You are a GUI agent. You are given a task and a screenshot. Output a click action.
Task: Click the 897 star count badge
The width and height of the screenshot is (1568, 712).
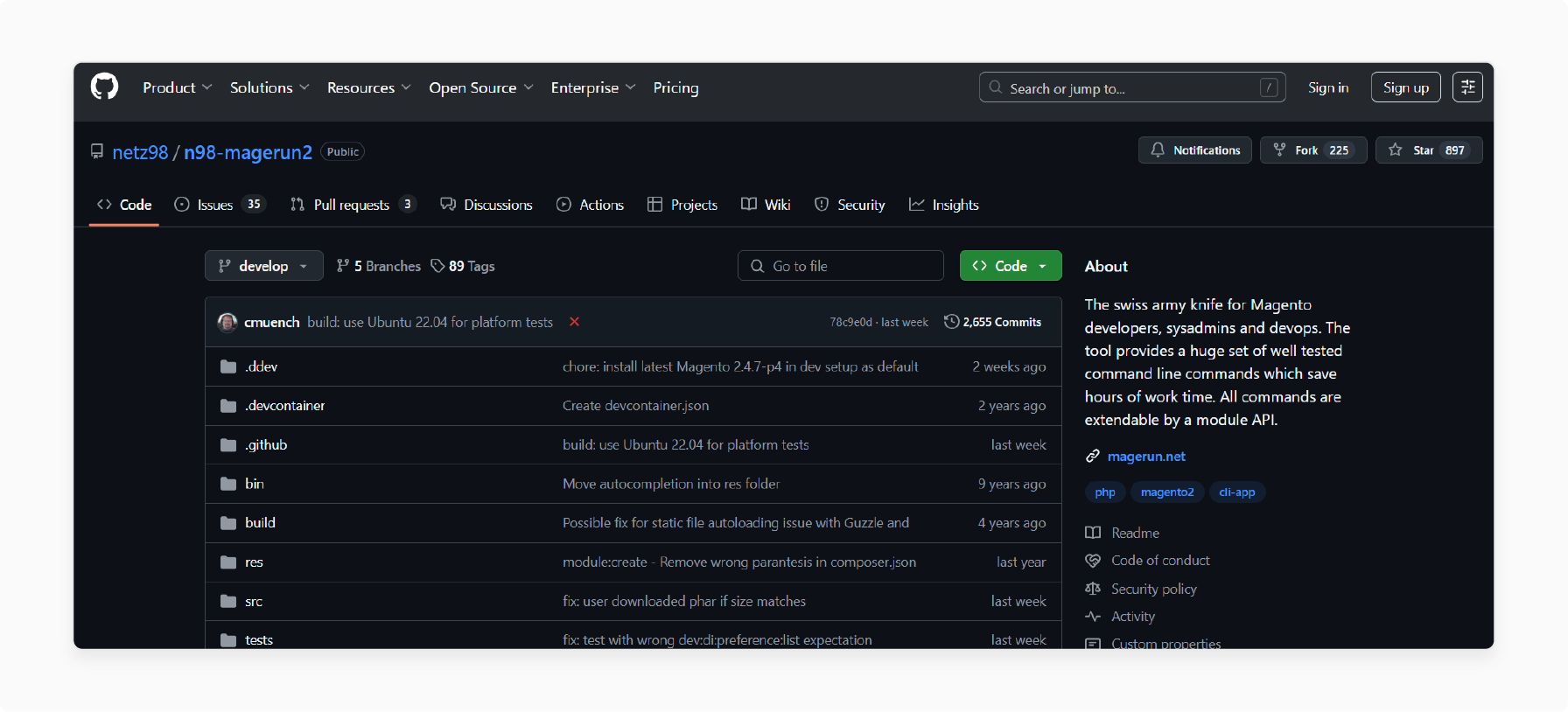[x=1454, y=150]
